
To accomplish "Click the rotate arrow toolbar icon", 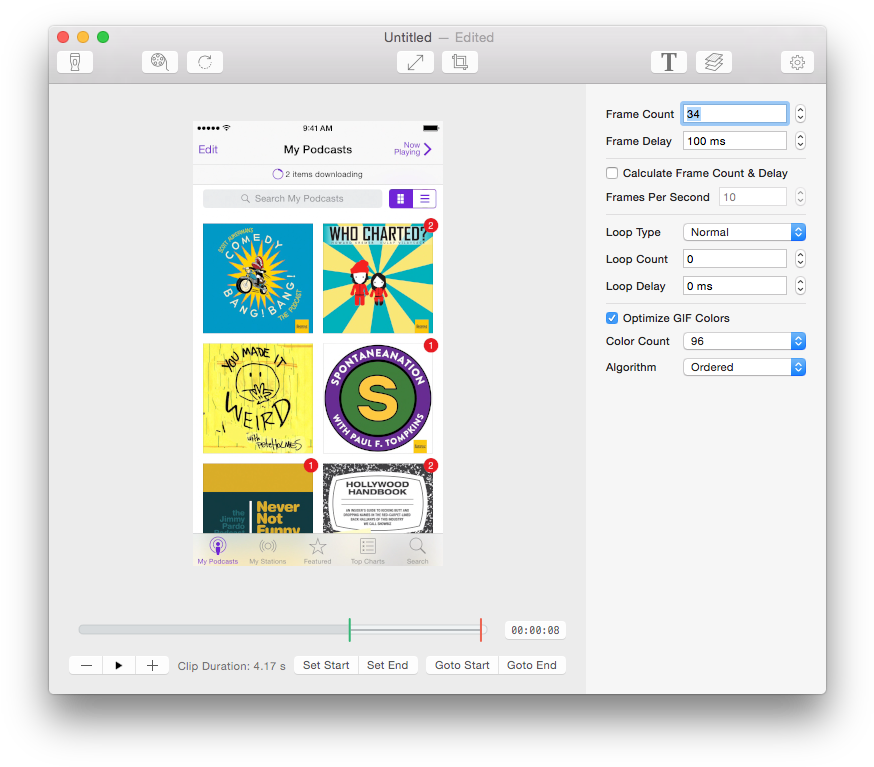I will click(x=205, y=62).
